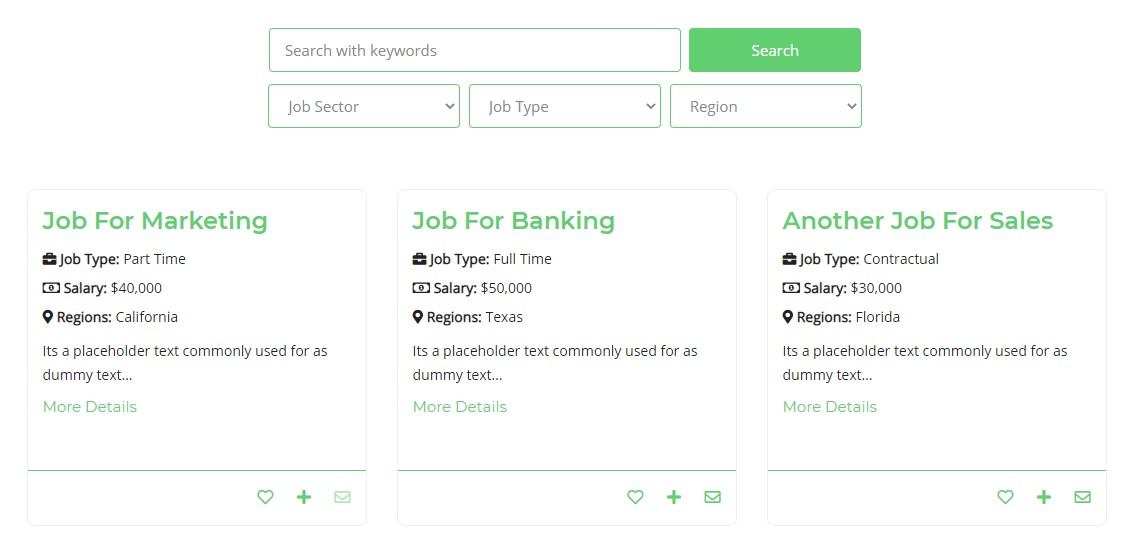Image resolution: width=1134 pixels, height=552 pixels.
Task: Click plus icon on Job For Marketing card
Action: pyautogui.click(x=304, y=497)
